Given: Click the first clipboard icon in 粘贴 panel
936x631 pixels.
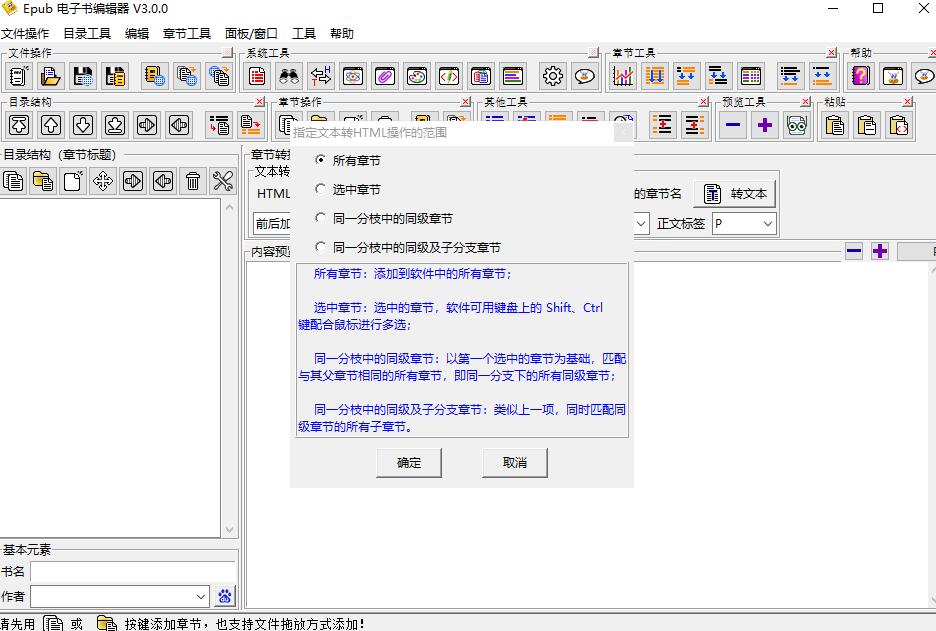Looking at the screenshot, I should point(834,125).
